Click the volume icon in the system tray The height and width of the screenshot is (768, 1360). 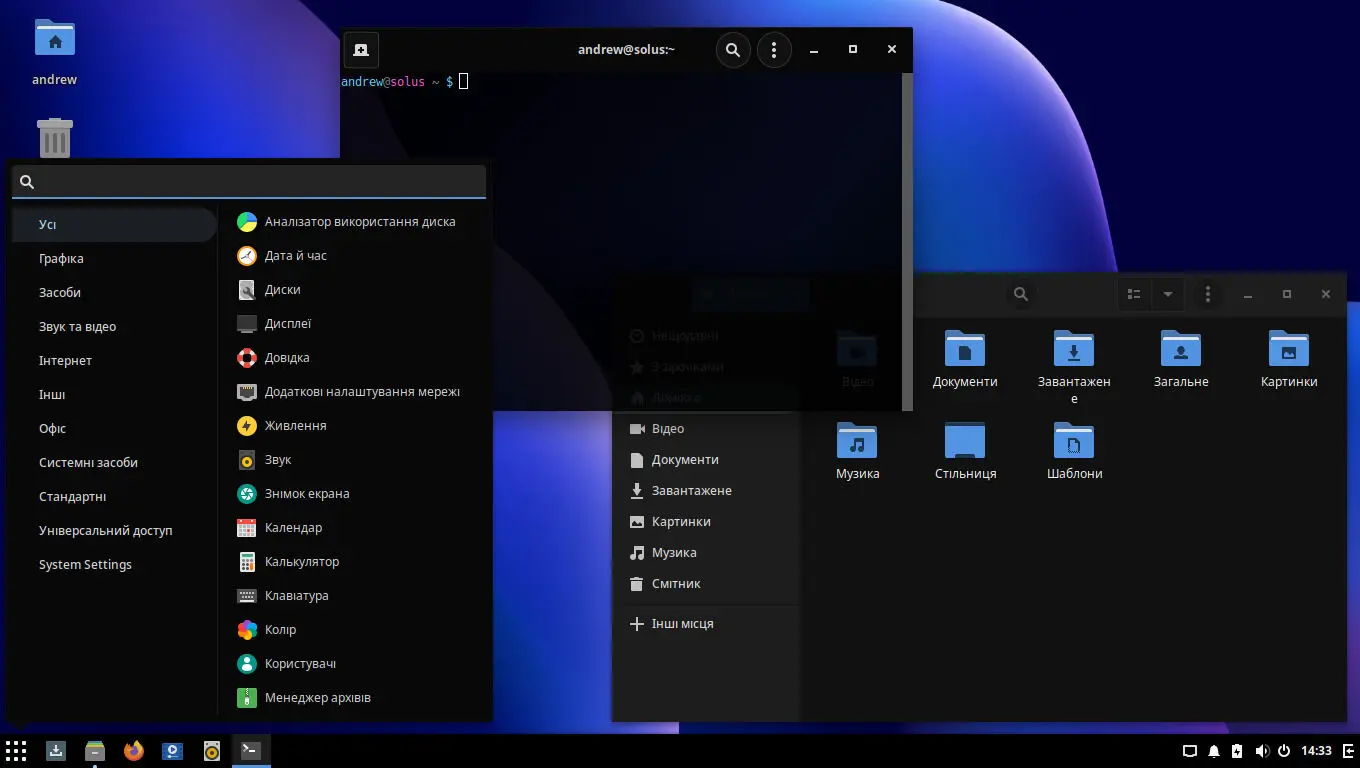tap(1262, 751)
